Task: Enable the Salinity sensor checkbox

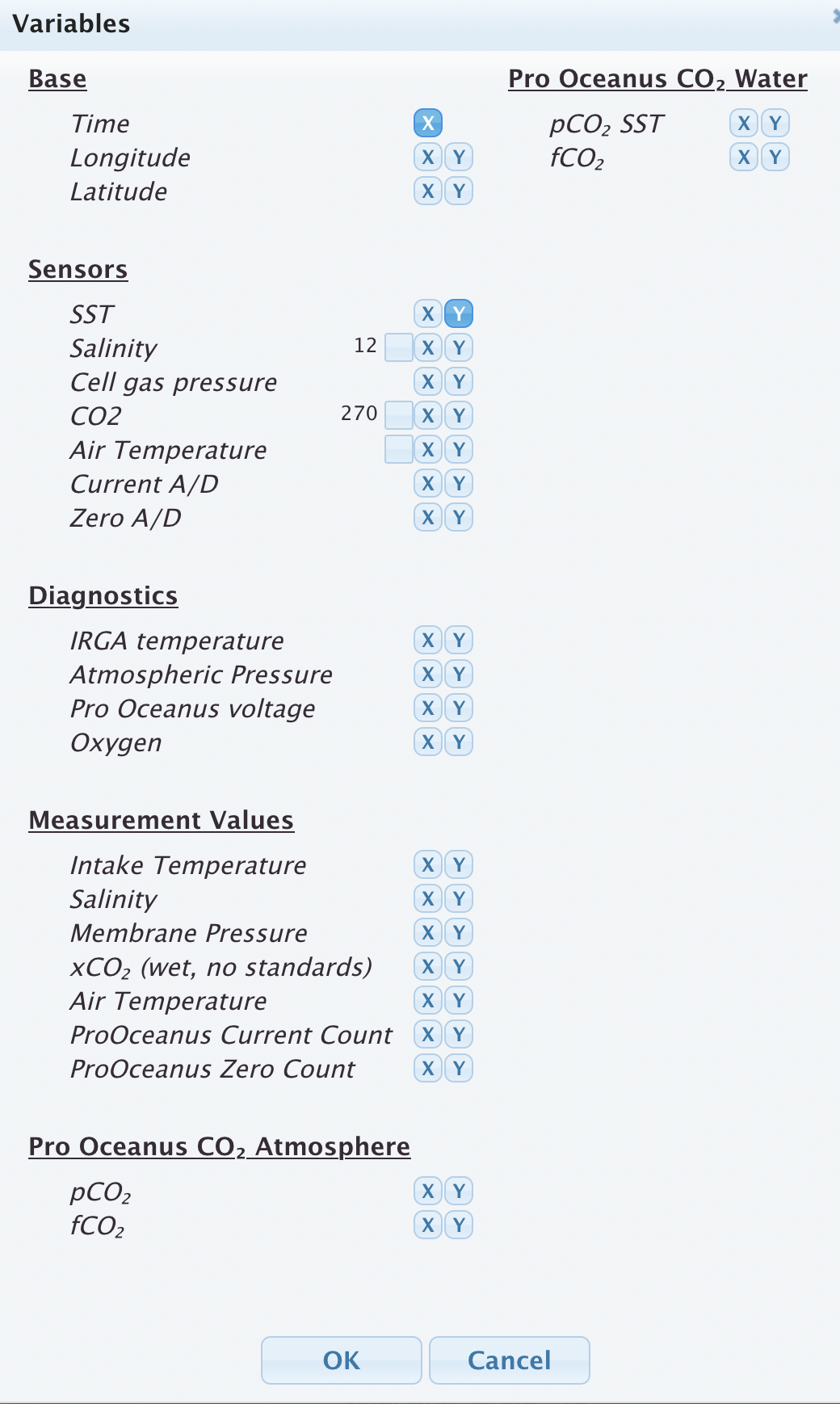Action: click(x=397, y=347)
